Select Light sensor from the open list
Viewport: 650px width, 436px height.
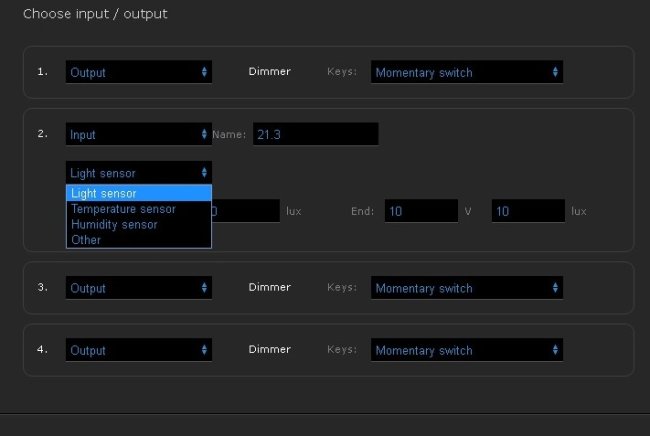point(139,193)
